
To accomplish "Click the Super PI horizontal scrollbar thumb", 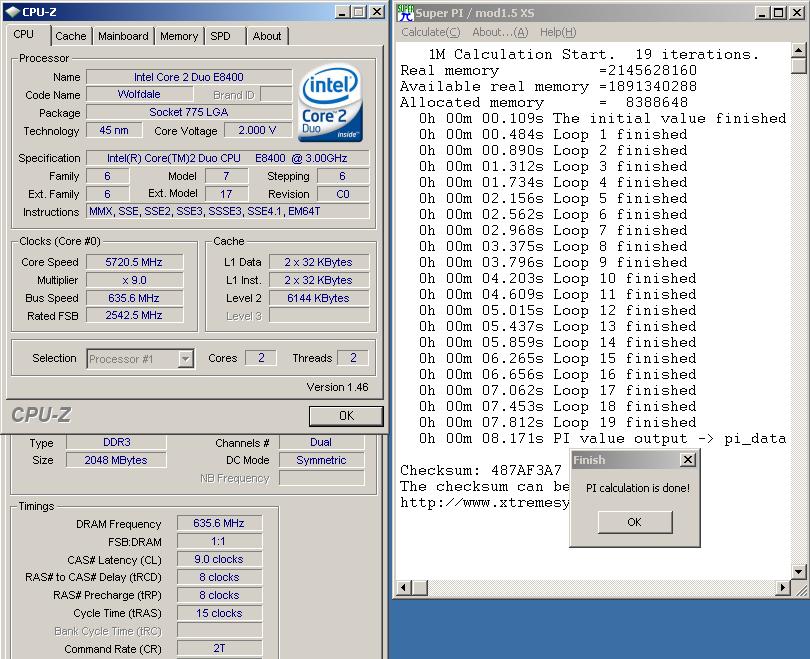I will click(419, 587).
